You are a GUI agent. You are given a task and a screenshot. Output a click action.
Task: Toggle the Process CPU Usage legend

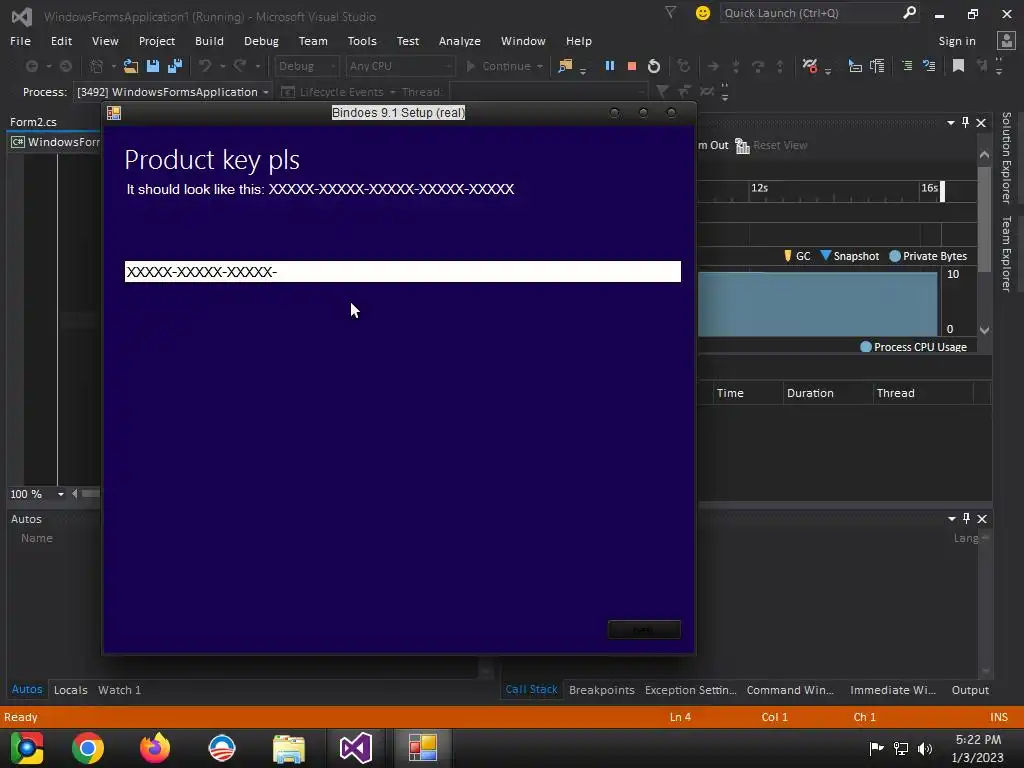(866, 347)
